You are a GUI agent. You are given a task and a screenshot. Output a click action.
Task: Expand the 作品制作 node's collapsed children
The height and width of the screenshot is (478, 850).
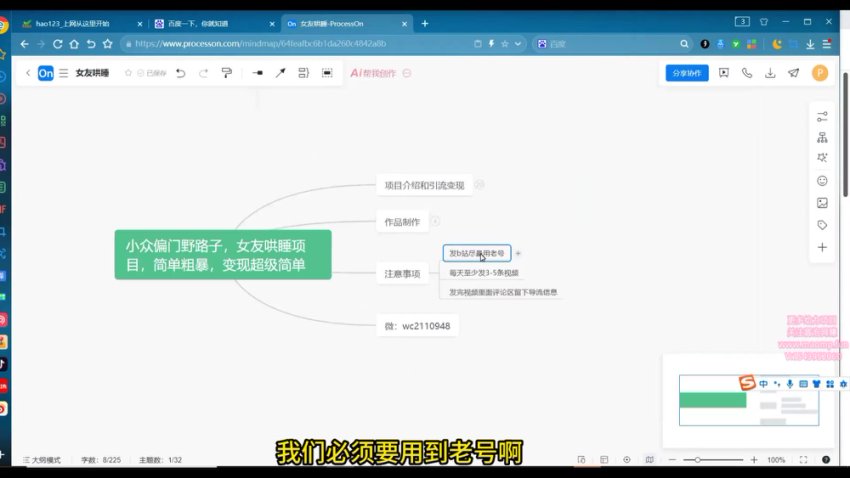tap(435, 221)
